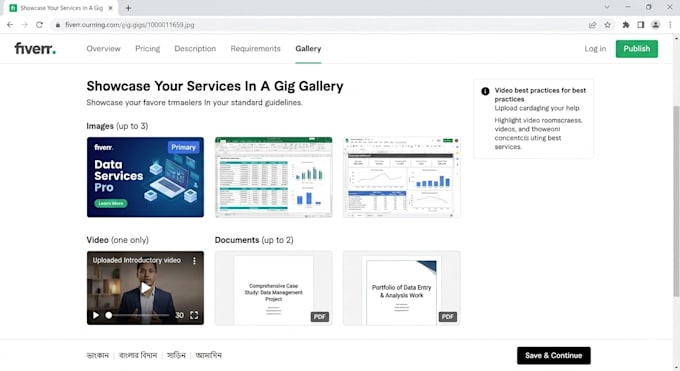Open the dashboard charts screenshot thumbnail
The height and width of the screenshot is (371, 680).
402,177
